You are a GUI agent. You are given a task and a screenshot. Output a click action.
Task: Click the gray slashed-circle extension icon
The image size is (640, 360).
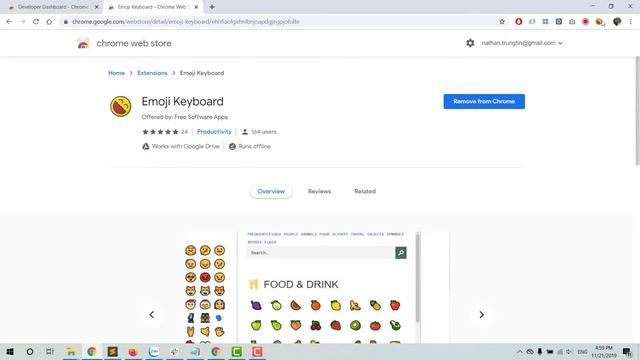click(532, 22)
